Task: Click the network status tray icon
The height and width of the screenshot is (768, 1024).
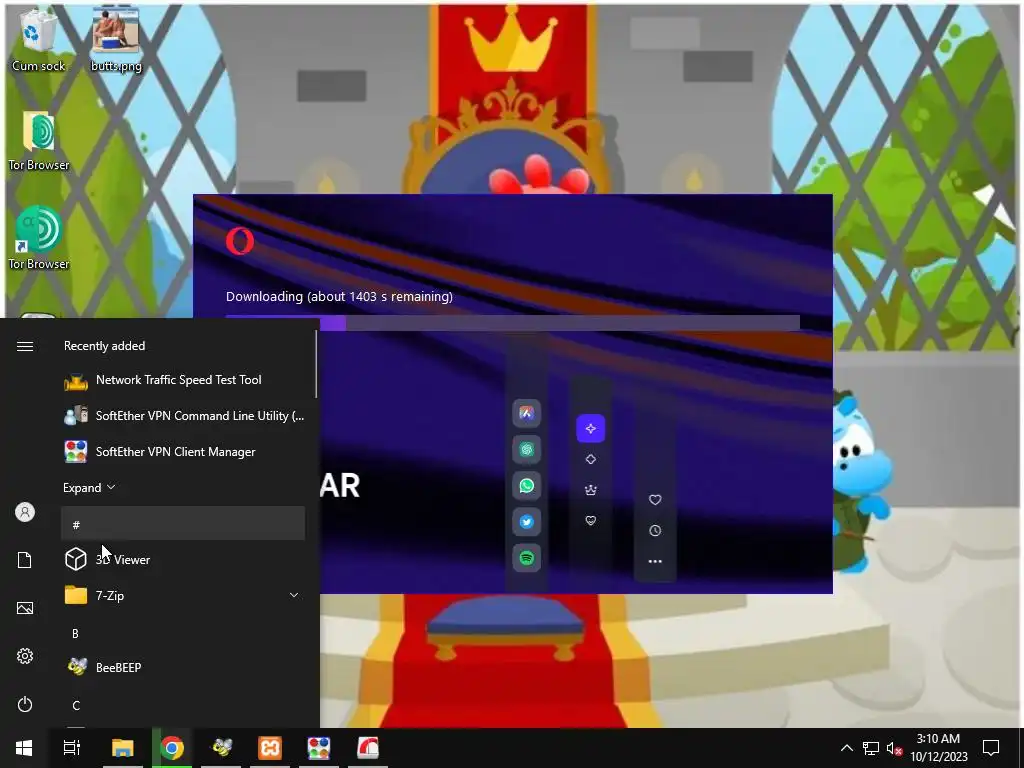Action: click(871, 748)
